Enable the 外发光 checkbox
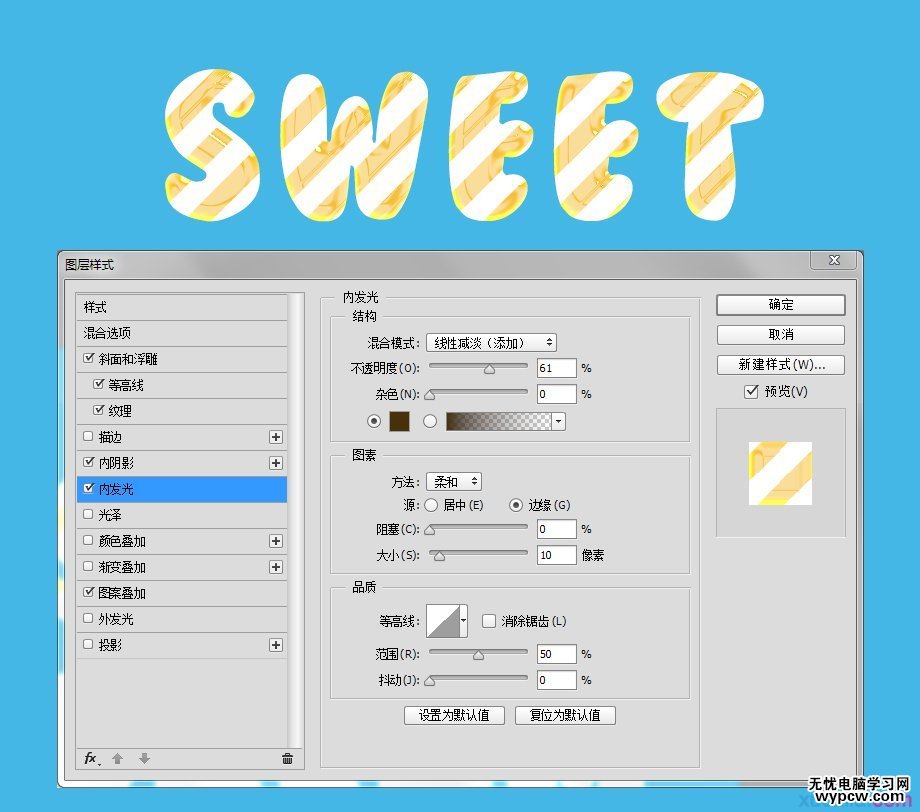 (88, 618)
